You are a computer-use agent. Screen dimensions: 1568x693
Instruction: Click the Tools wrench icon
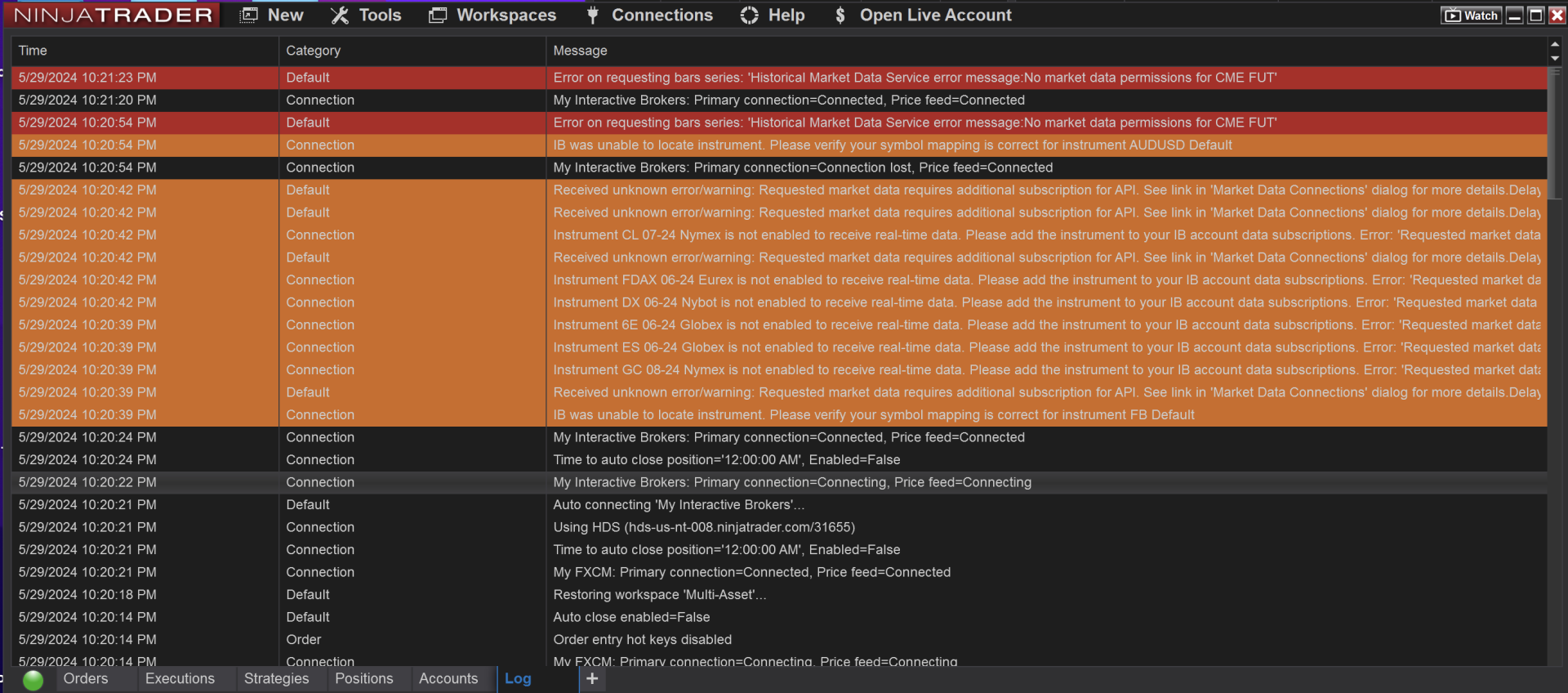point(340,15)
